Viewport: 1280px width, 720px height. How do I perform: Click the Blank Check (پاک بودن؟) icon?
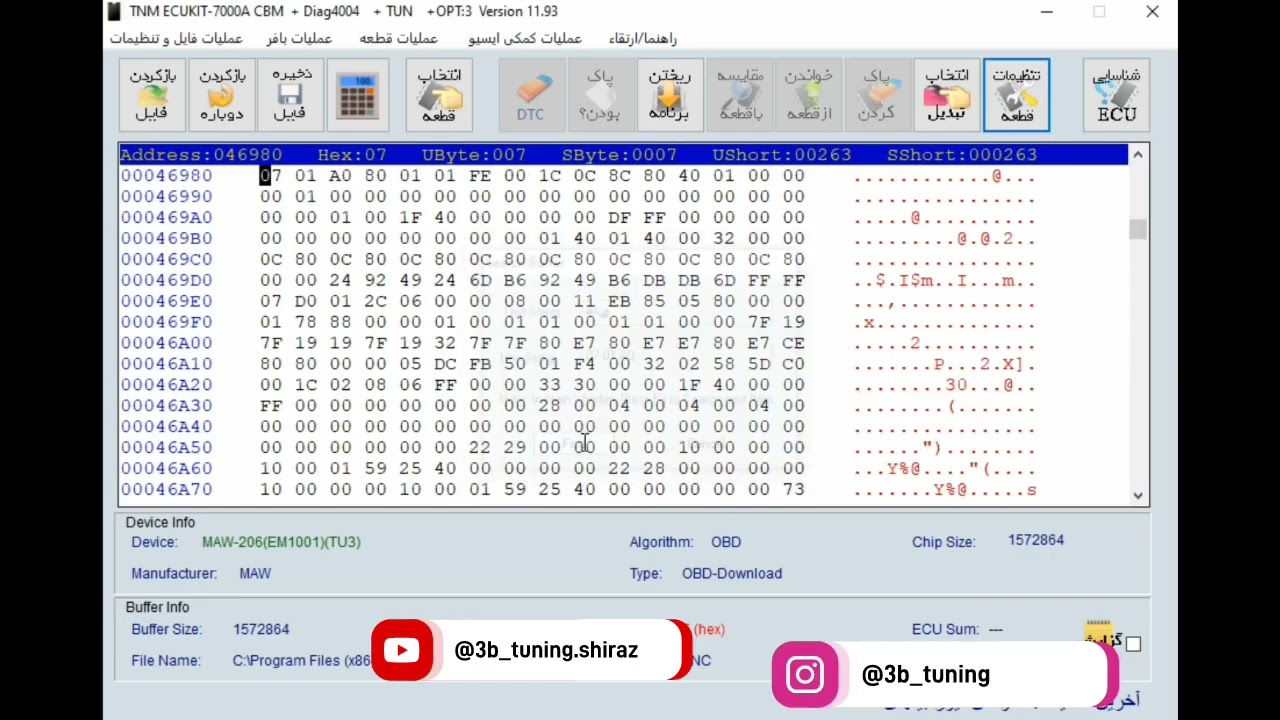(x=599, y=95)
